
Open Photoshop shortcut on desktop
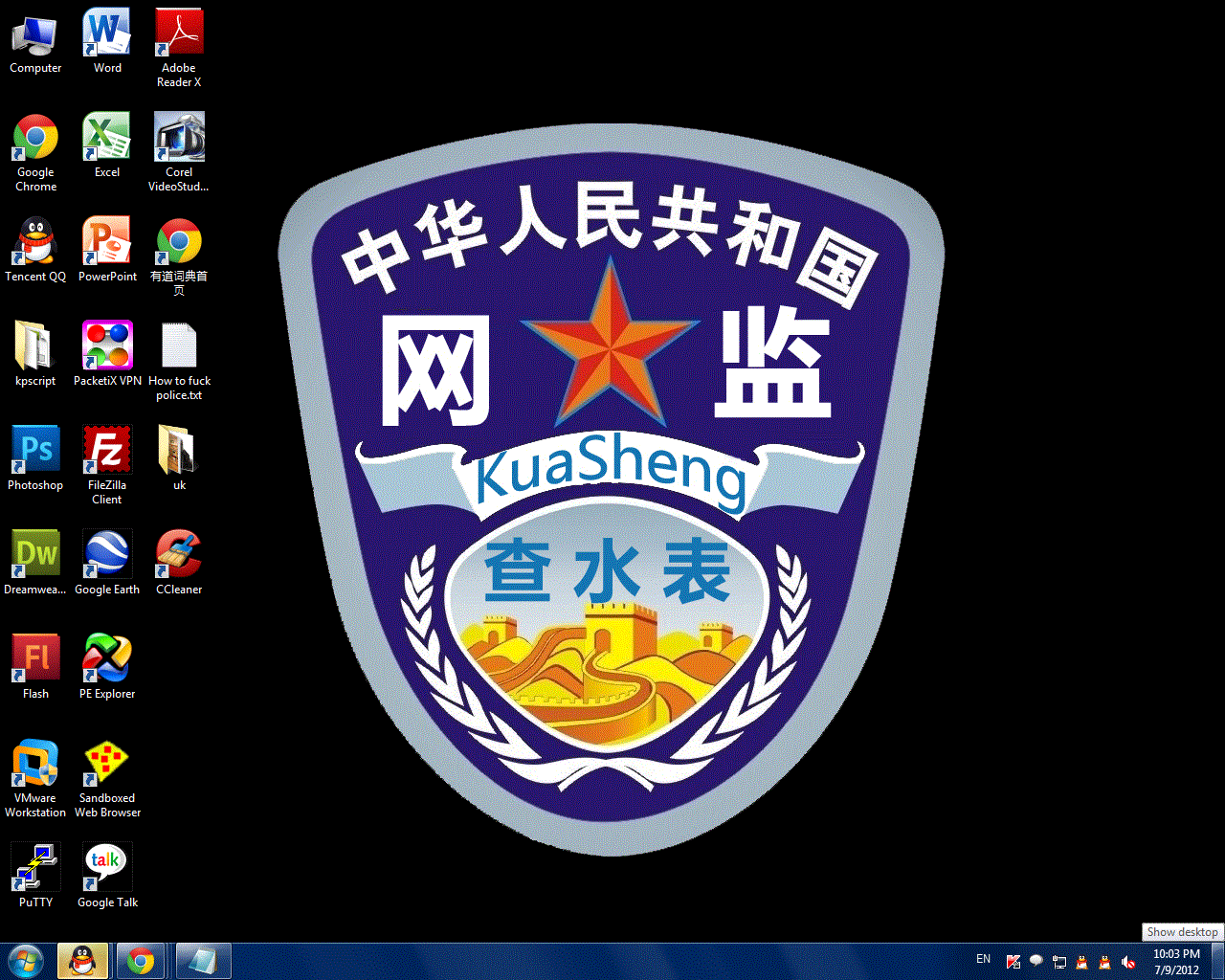point(35,457)
